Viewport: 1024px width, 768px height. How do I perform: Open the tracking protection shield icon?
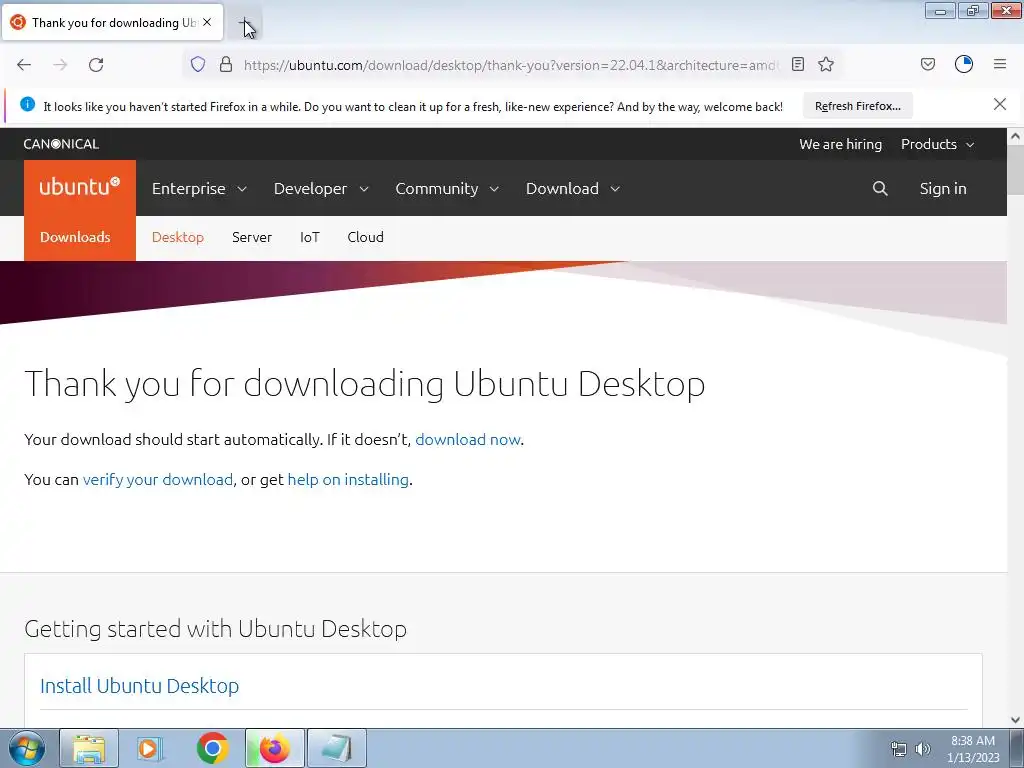pyautogui.click(x=198, y=64)
